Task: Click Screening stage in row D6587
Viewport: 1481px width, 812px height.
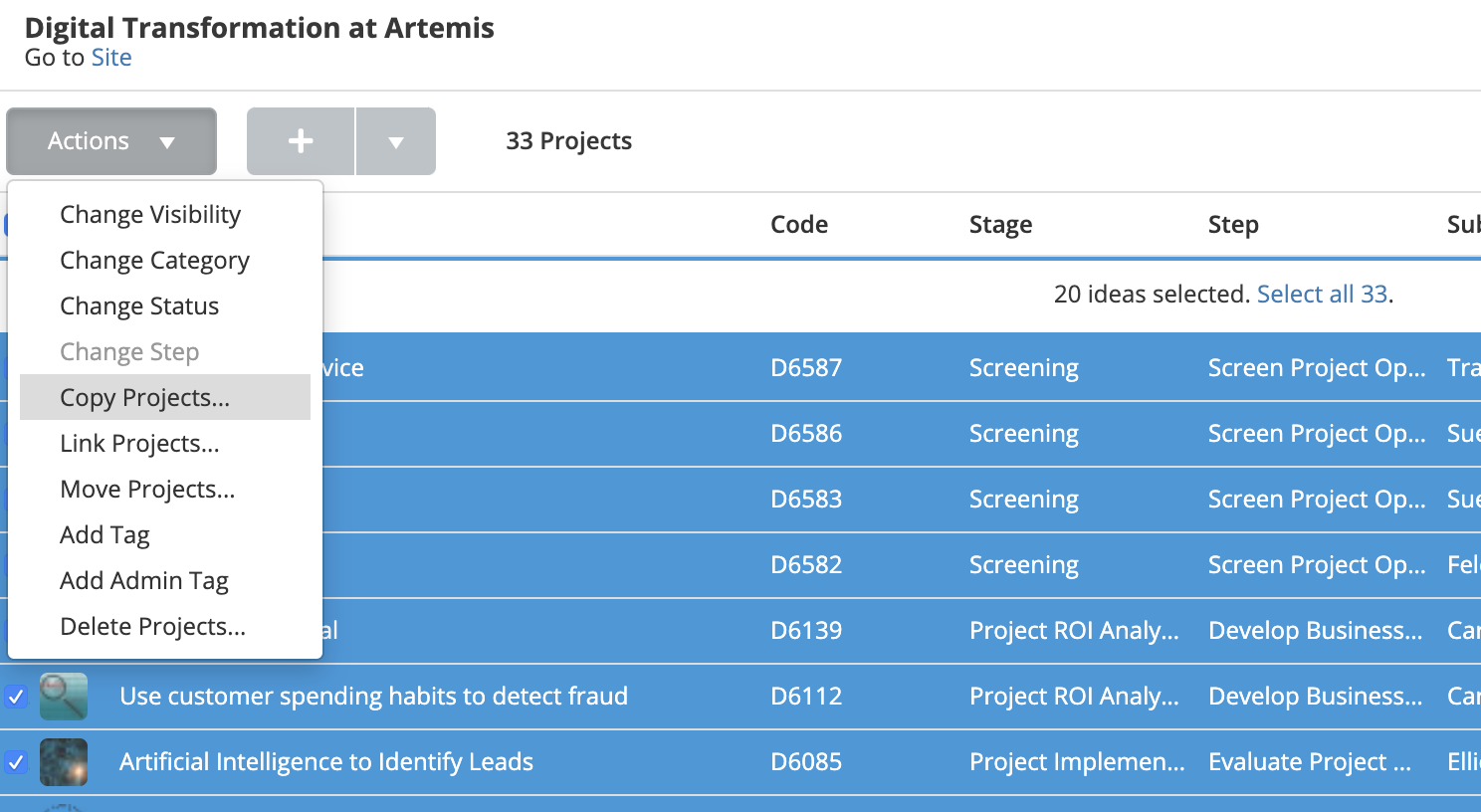Action: [1024, 368]
